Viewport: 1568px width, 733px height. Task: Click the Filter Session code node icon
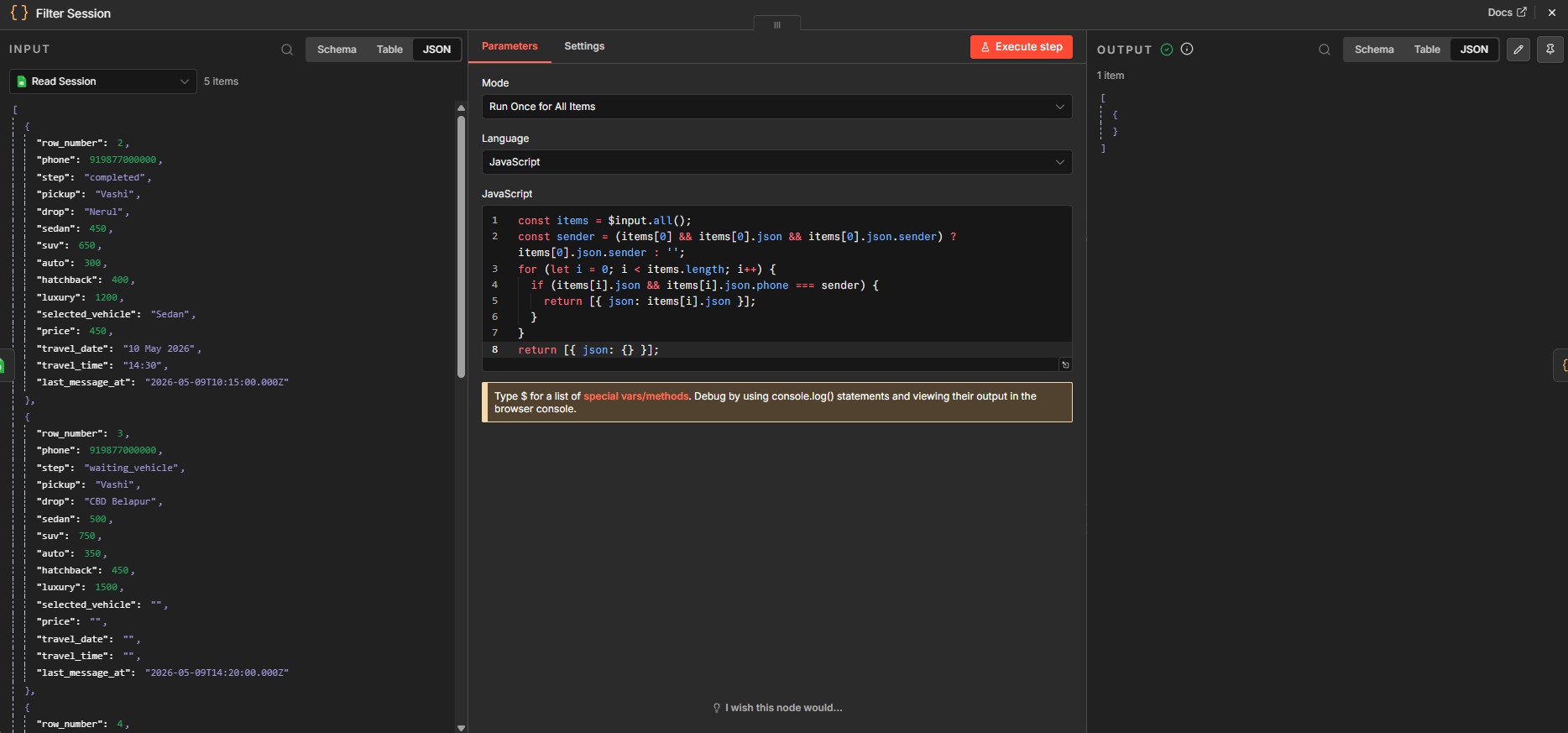coord(18,13)
